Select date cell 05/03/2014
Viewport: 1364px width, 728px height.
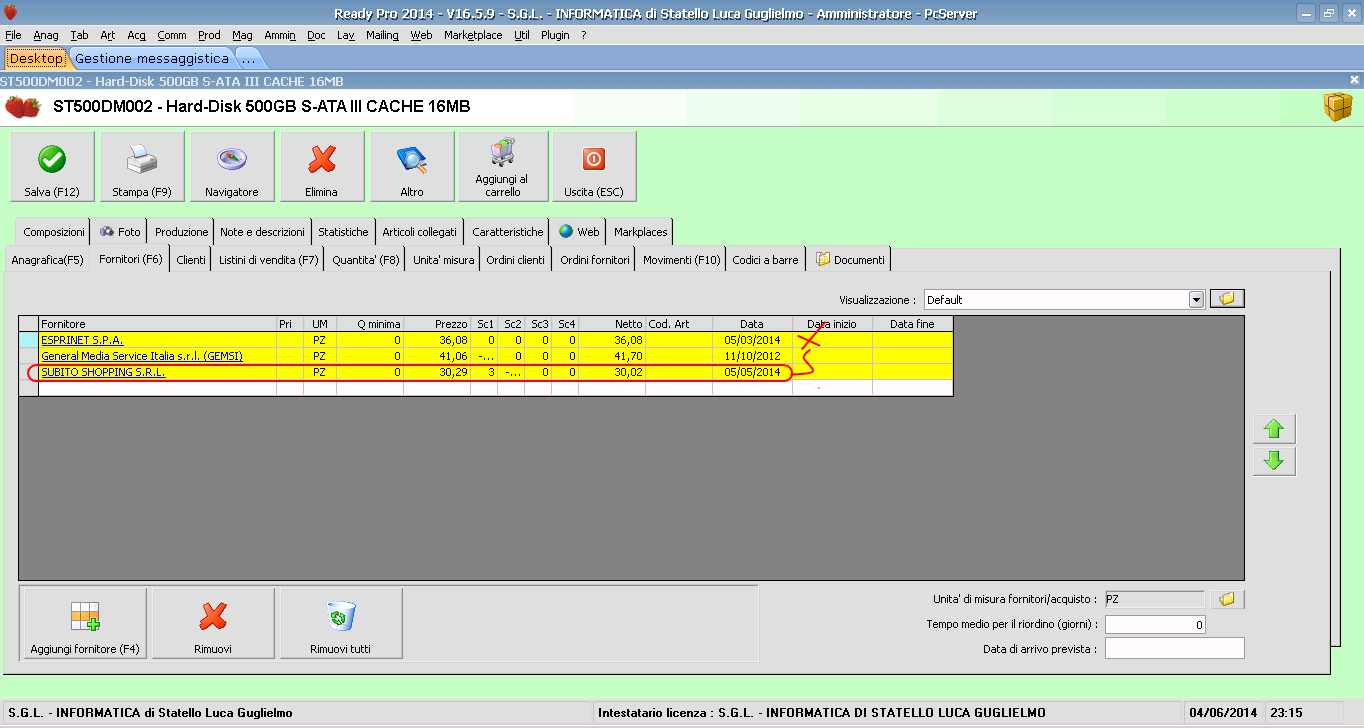click(752, 340)
